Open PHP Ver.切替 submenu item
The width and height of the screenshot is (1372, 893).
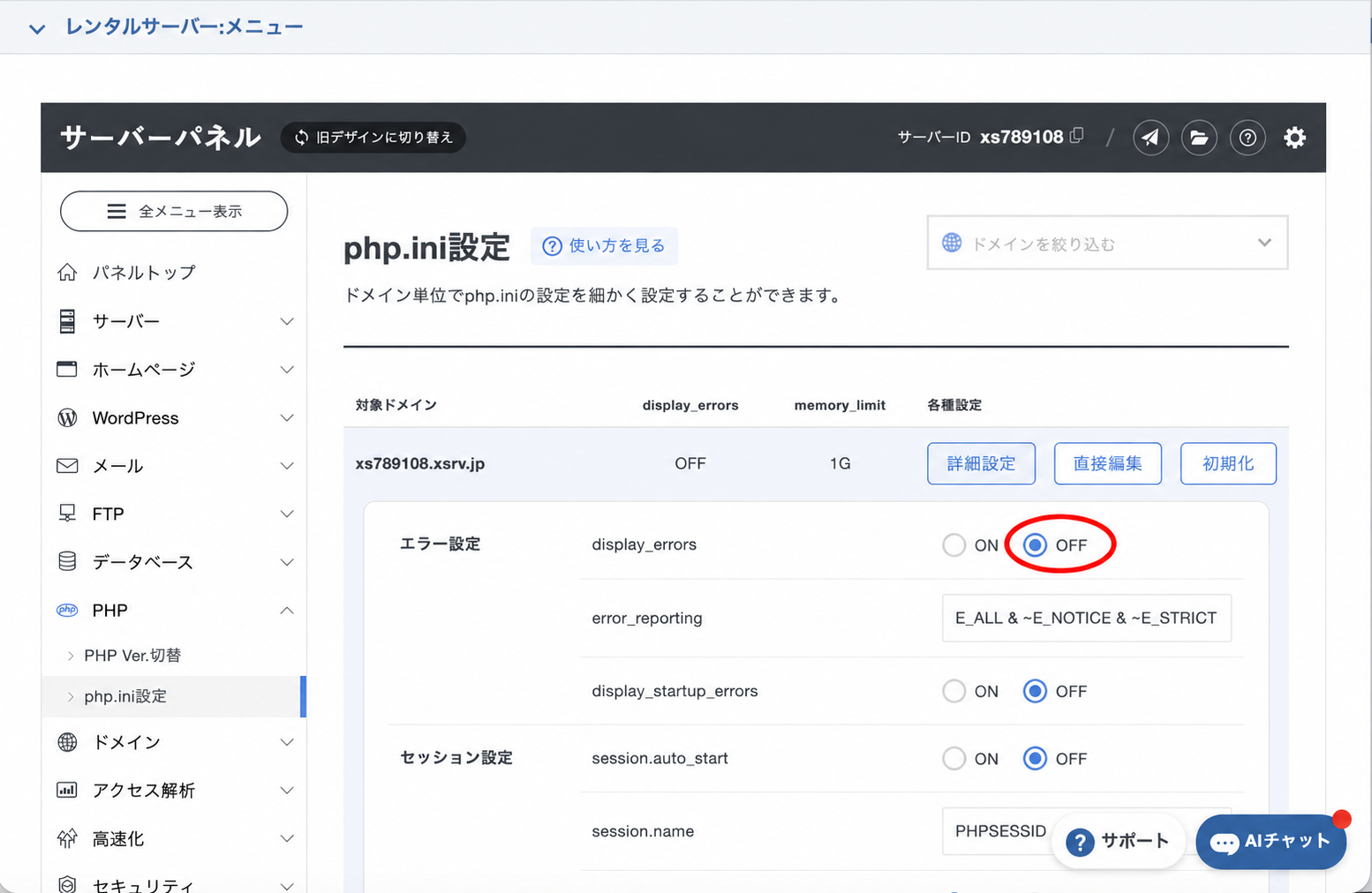click(132, 656)
